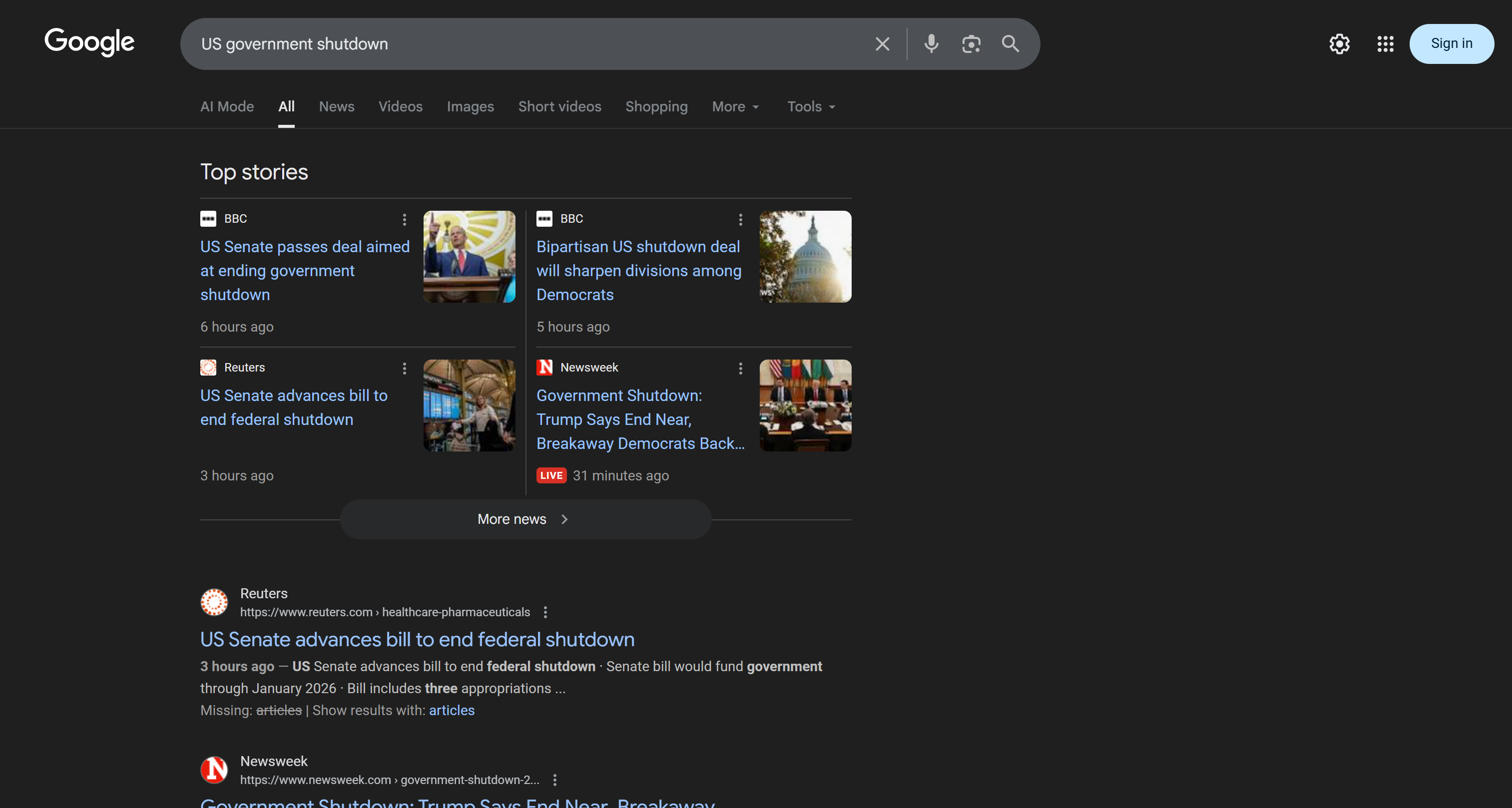Open three-dot menu on the Newsweek story
The width and height of the screenshot is (1512, 808).
coord(740,369)
